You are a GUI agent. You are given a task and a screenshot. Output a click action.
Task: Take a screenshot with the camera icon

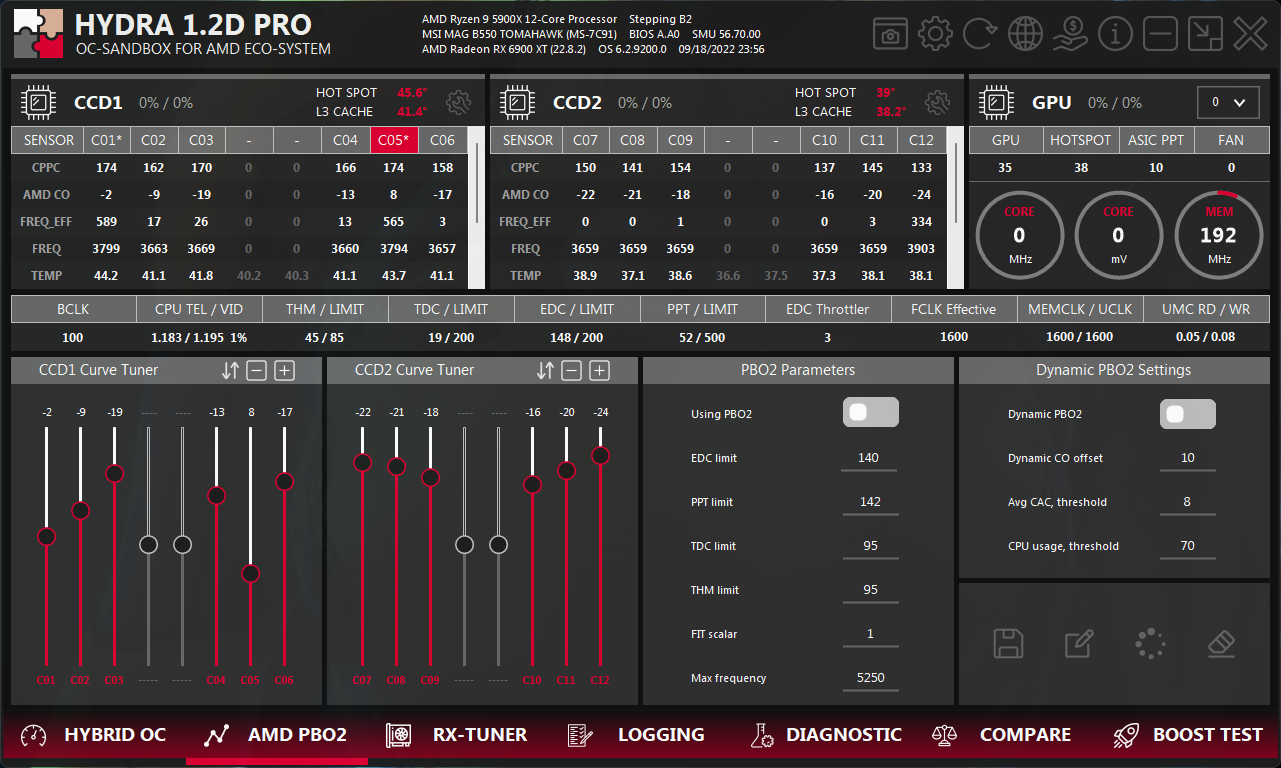tap(890, 35)
